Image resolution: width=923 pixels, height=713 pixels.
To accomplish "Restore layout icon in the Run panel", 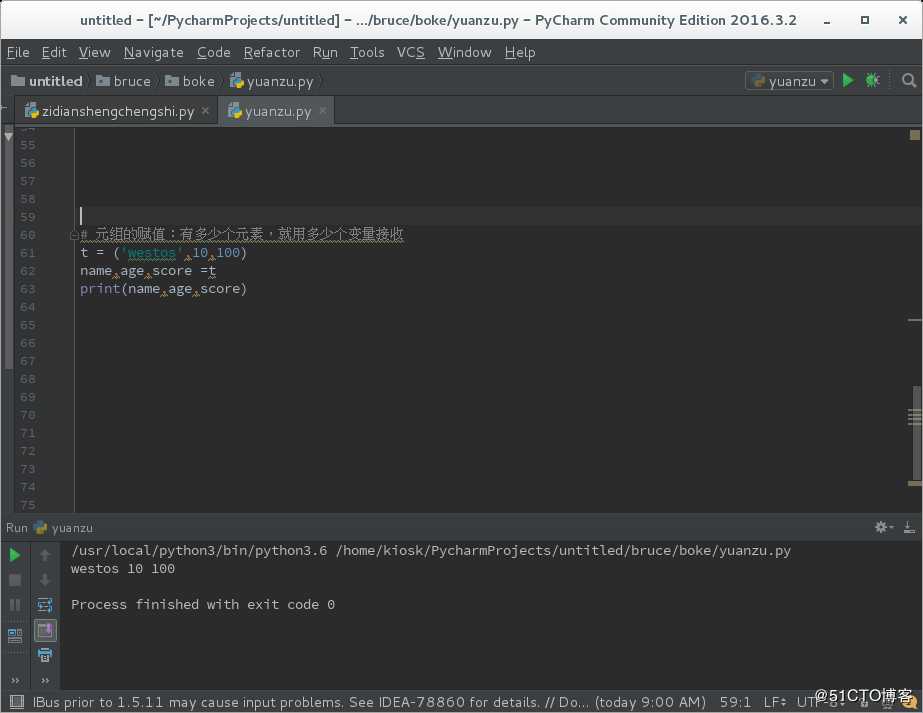I will pos(15,636).
